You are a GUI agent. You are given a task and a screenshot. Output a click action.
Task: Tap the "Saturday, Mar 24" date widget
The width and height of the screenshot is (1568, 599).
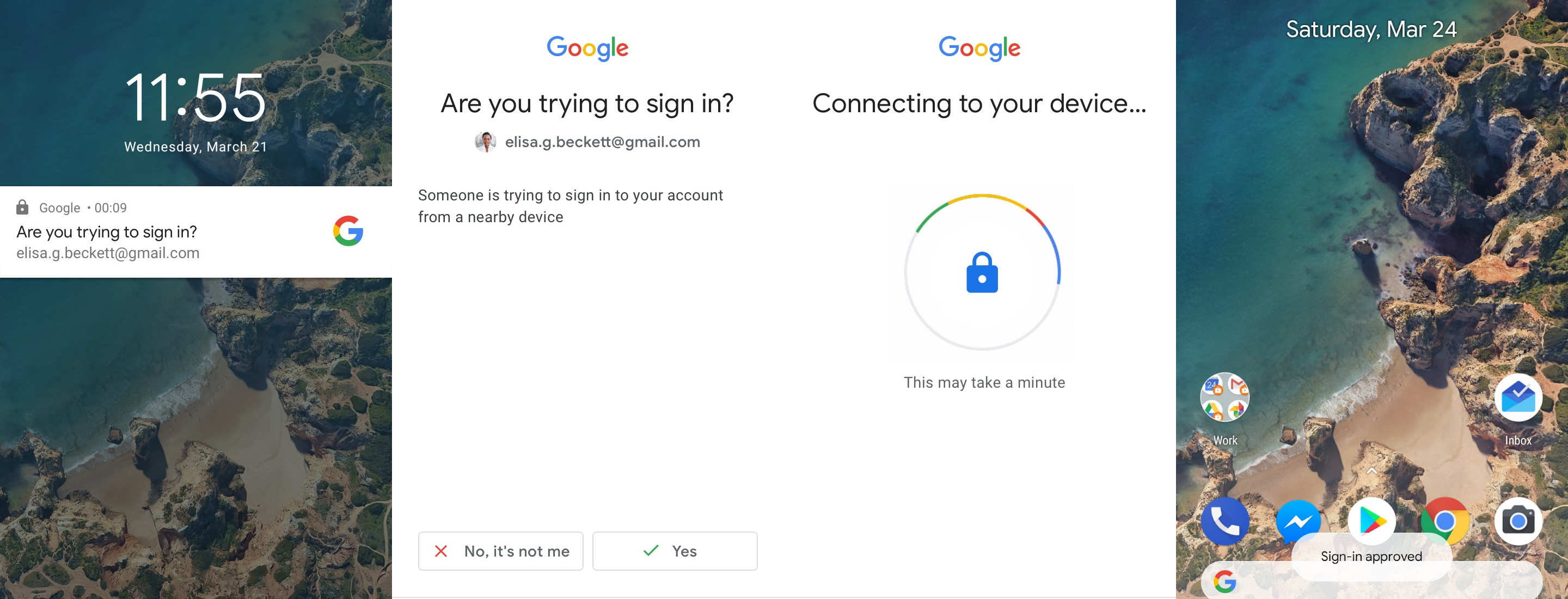click(1371, 29)
